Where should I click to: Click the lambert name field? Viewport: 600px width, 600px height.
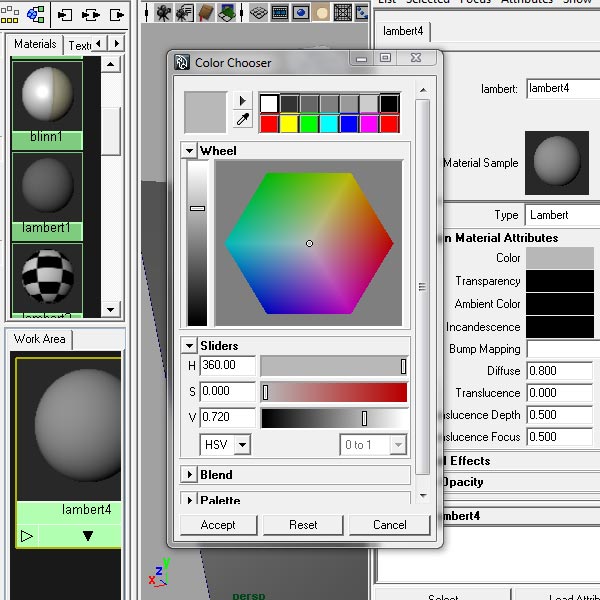[563, 88]
